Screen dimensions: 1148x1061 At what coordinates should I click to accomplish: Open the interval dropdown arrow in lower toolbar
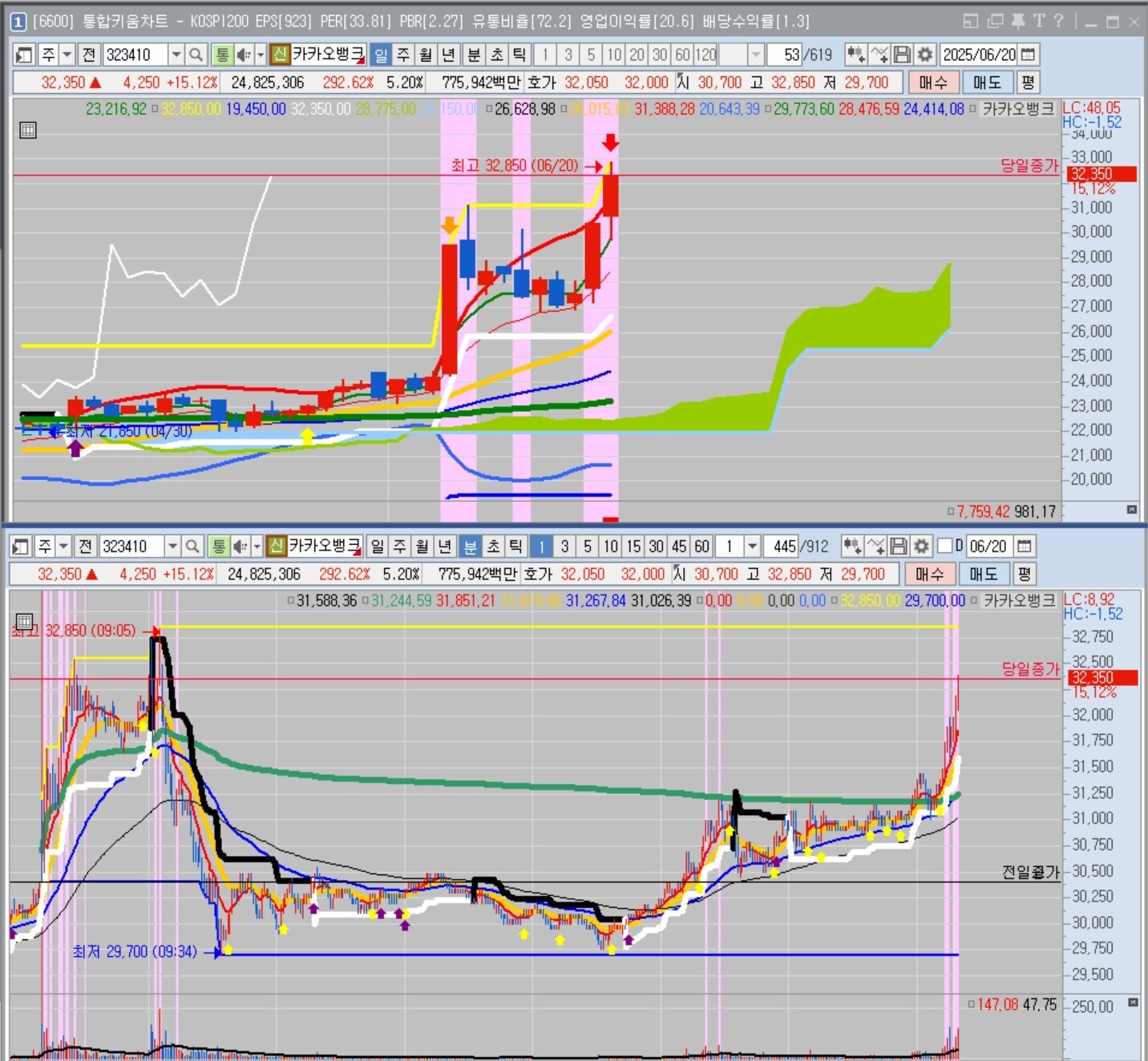click(752, 547)
